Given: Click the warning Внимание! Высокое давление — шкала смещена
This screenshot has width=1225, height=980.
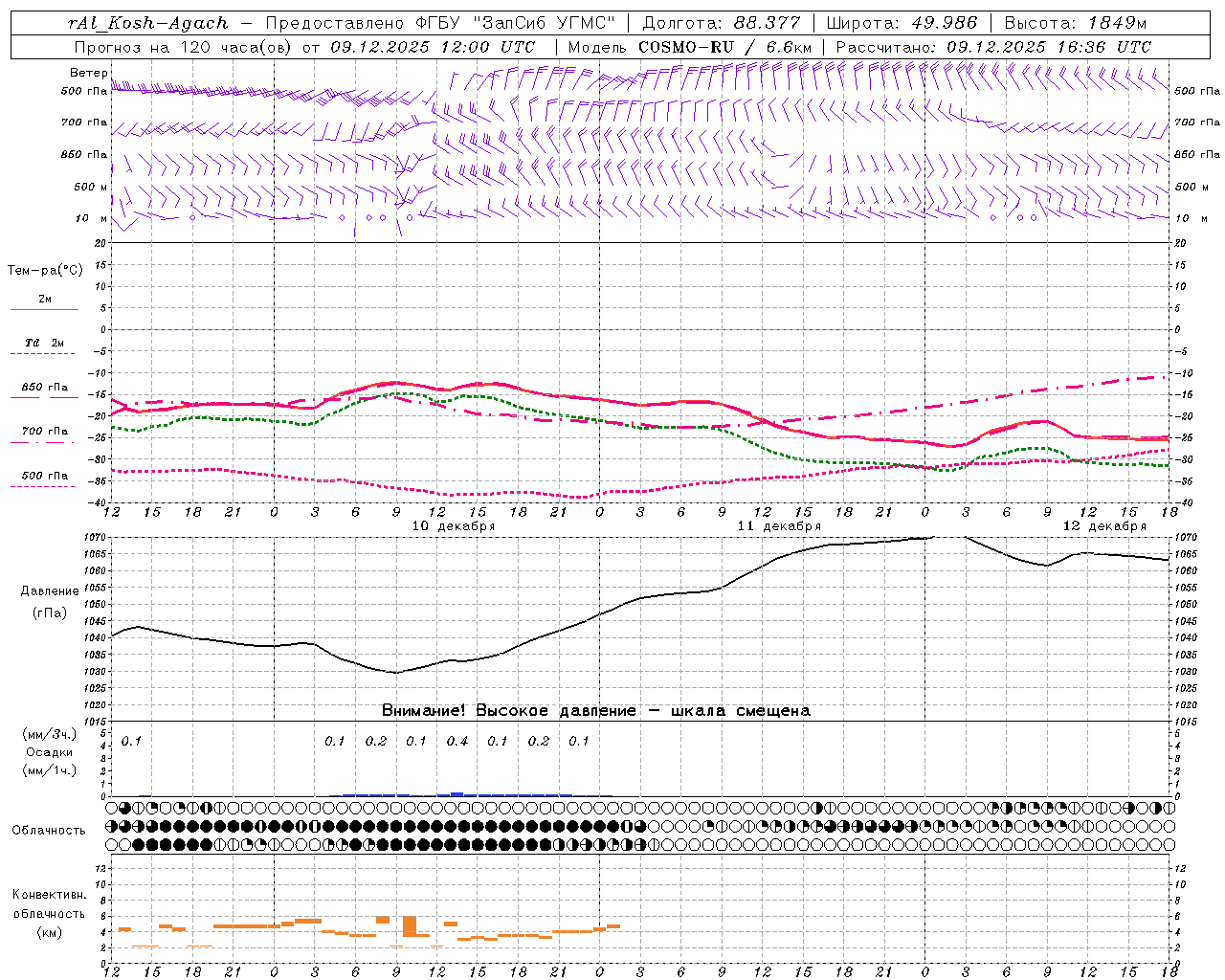Looking at the screenshot, I should tap(595, 710).
